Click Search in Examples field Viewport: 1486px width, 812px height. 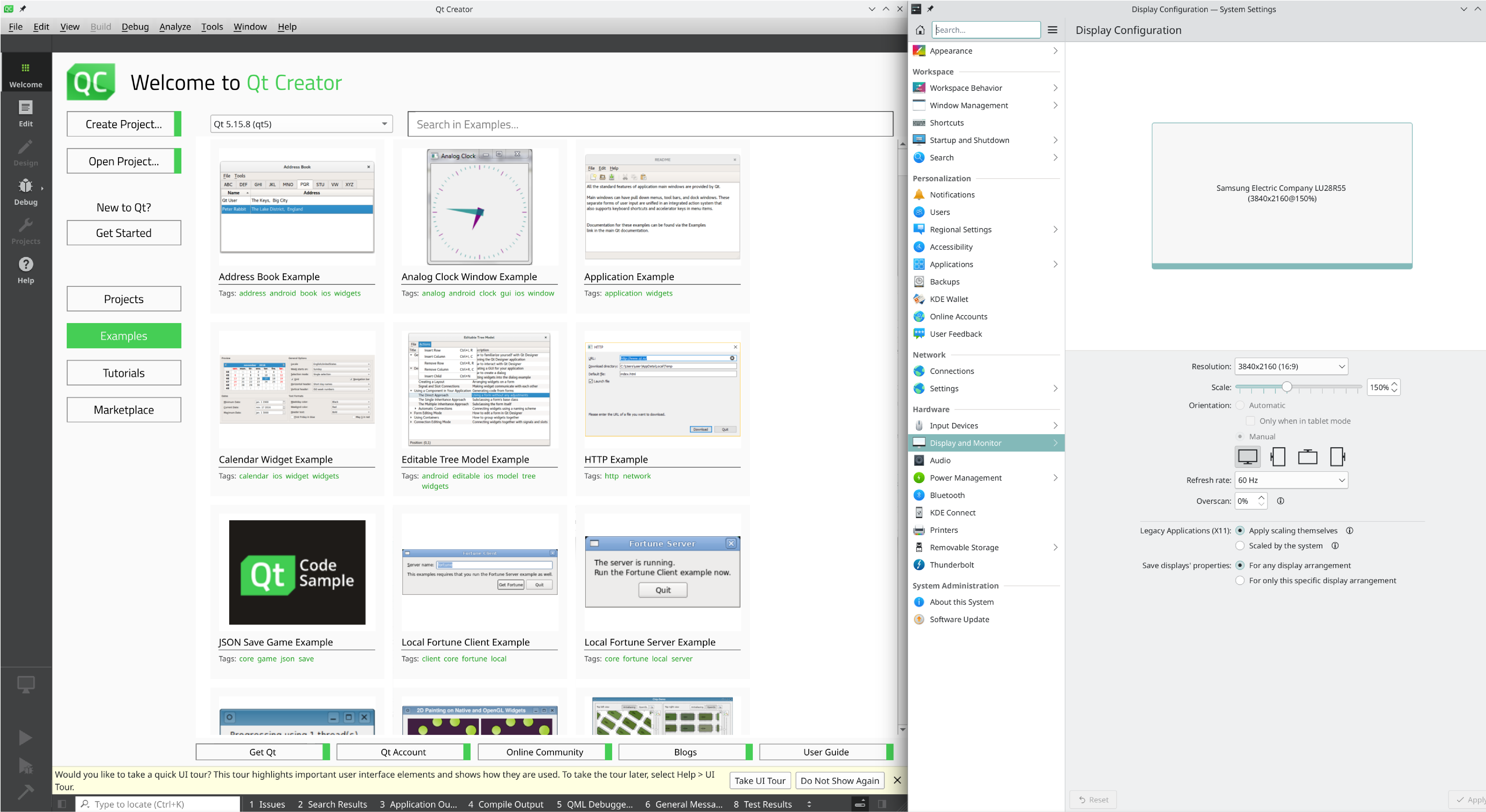tap(650, 124)
